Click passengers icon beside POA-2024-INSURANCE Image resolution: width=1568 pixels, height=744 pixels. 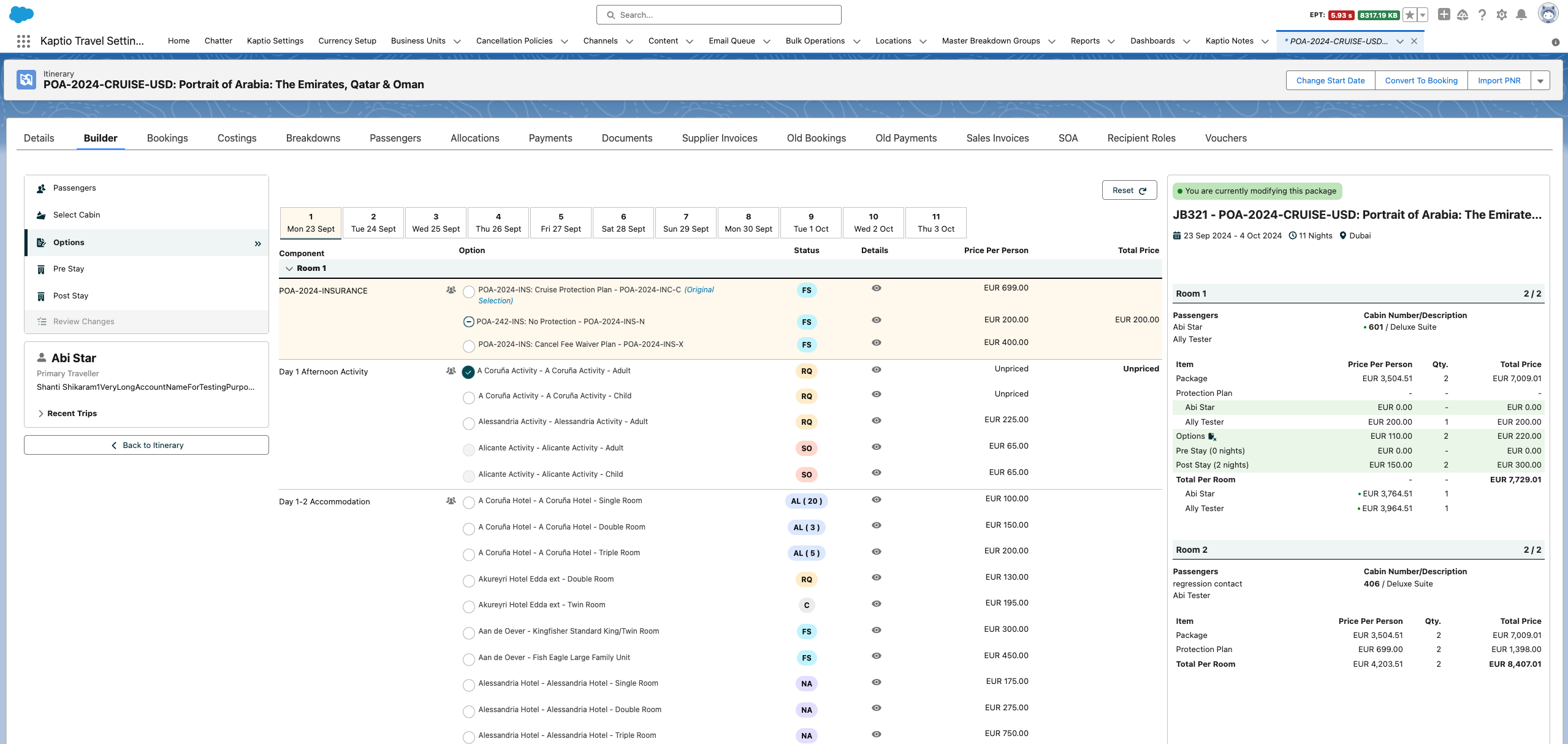pos(451,290)
